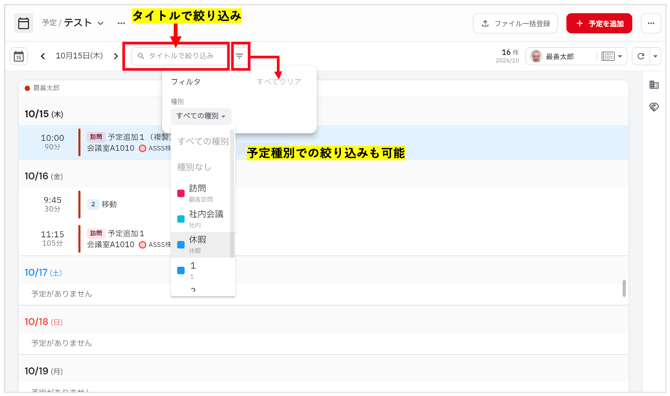Screen dimensions: 670x396
Task: Click the 10月15日(木) date label
Action: [x=79, y=56]
